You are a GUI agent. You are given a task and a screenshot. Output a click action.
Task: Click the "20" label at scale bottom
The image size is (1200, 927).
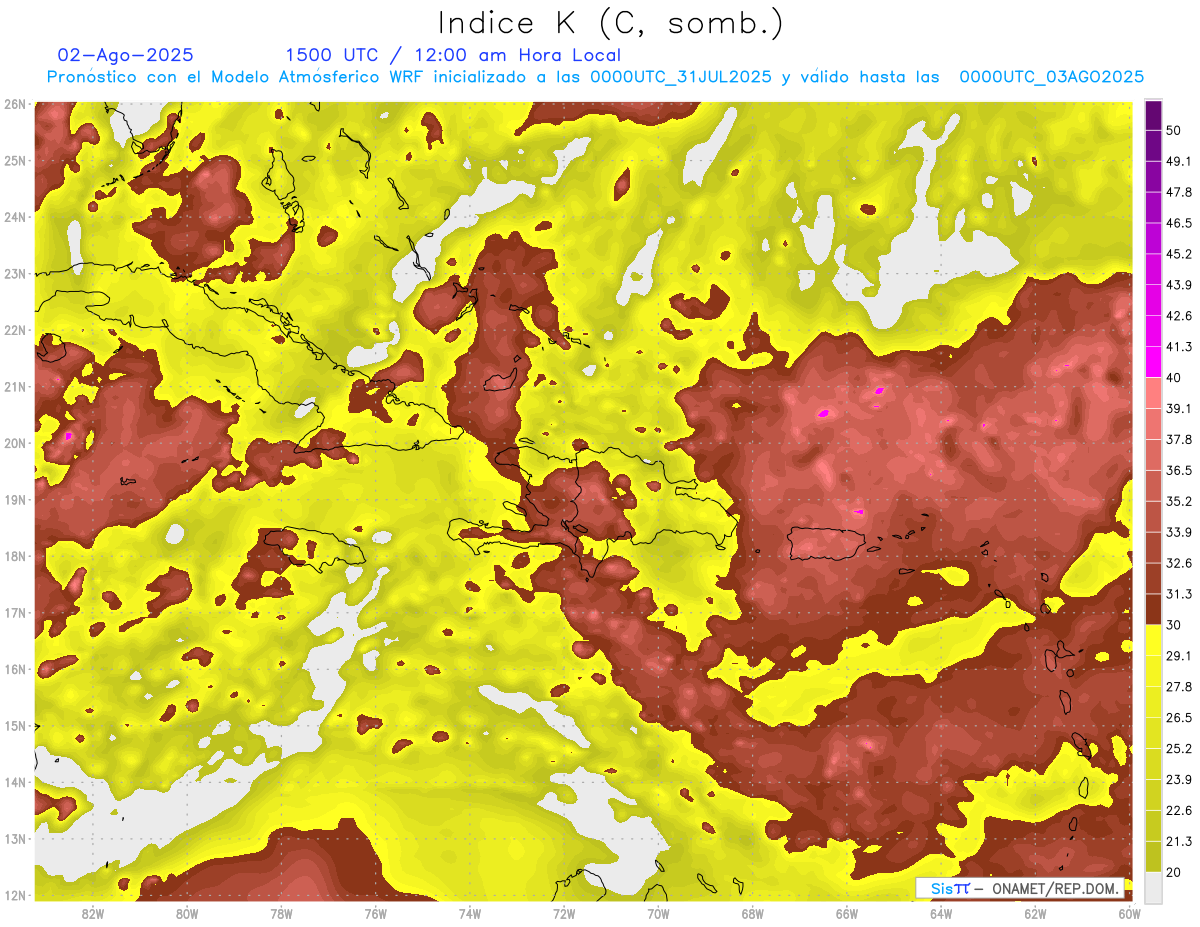(1175, 871)
